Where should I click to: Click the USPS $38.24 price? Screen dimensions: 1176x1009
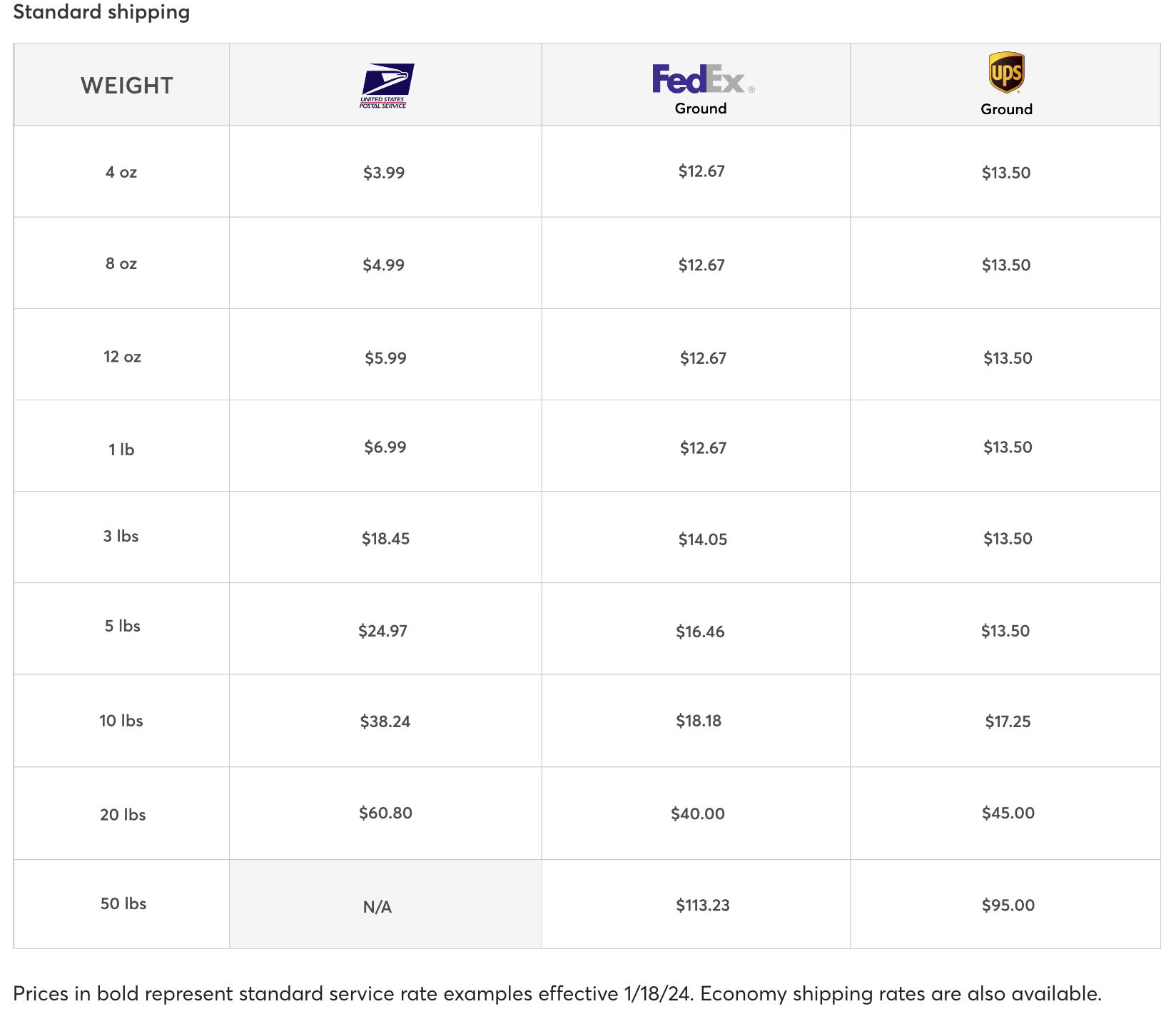tap(385, 721)
